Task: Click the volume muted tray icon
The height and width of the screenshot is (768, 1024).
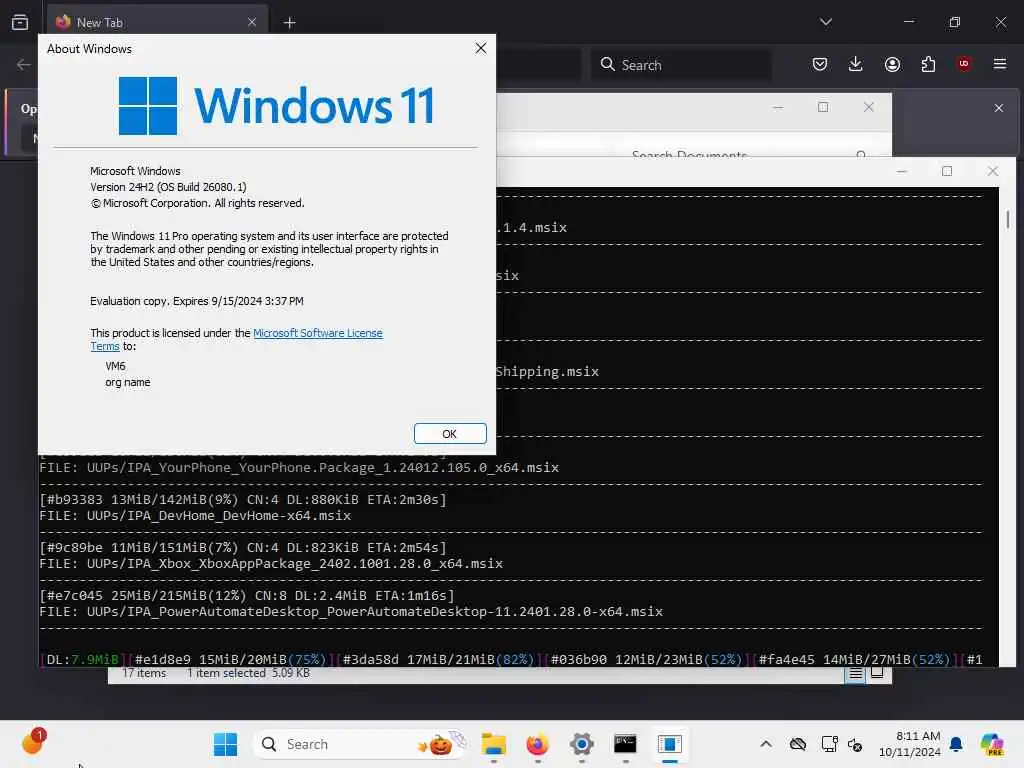Action: coord(855,744)
